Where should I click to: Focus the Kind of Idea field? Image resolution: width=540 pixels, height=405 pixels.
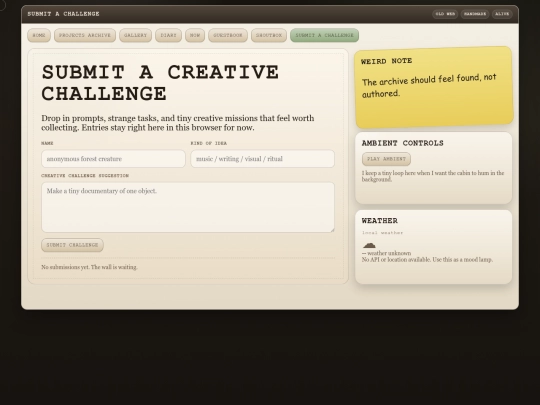262,159
